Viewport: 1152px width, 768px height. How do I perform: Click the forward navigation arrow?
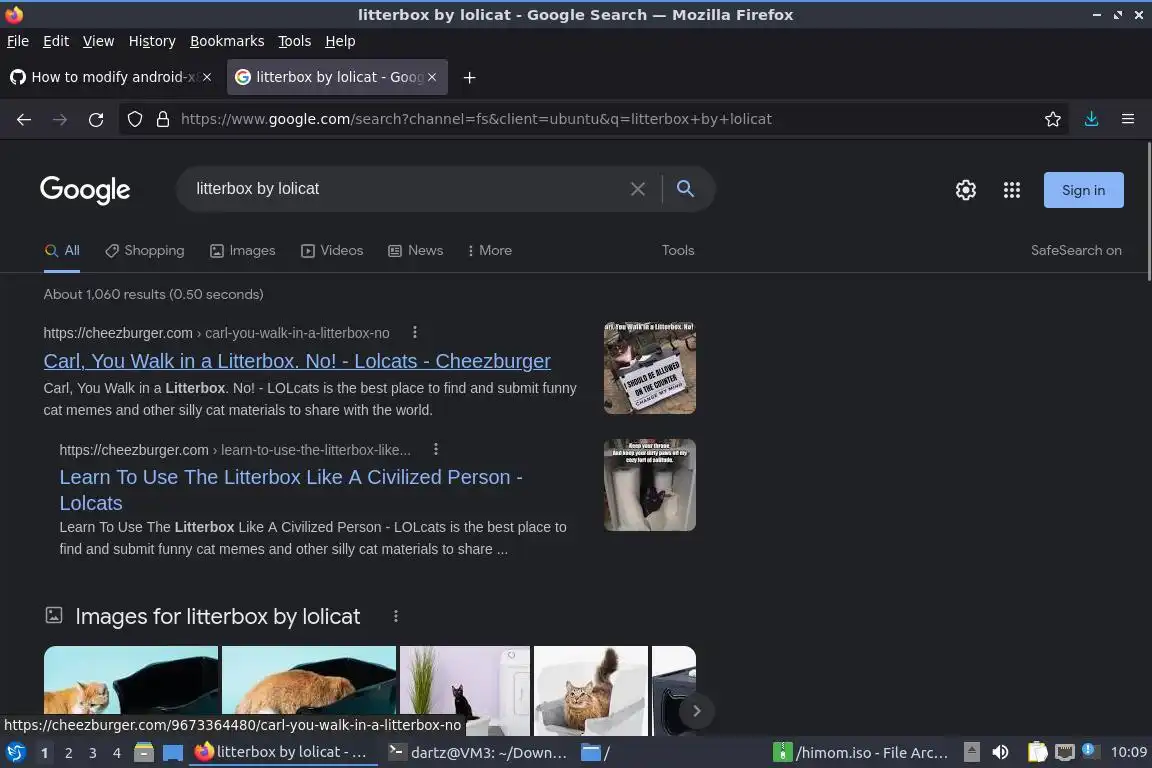click(x=60, y=119)
